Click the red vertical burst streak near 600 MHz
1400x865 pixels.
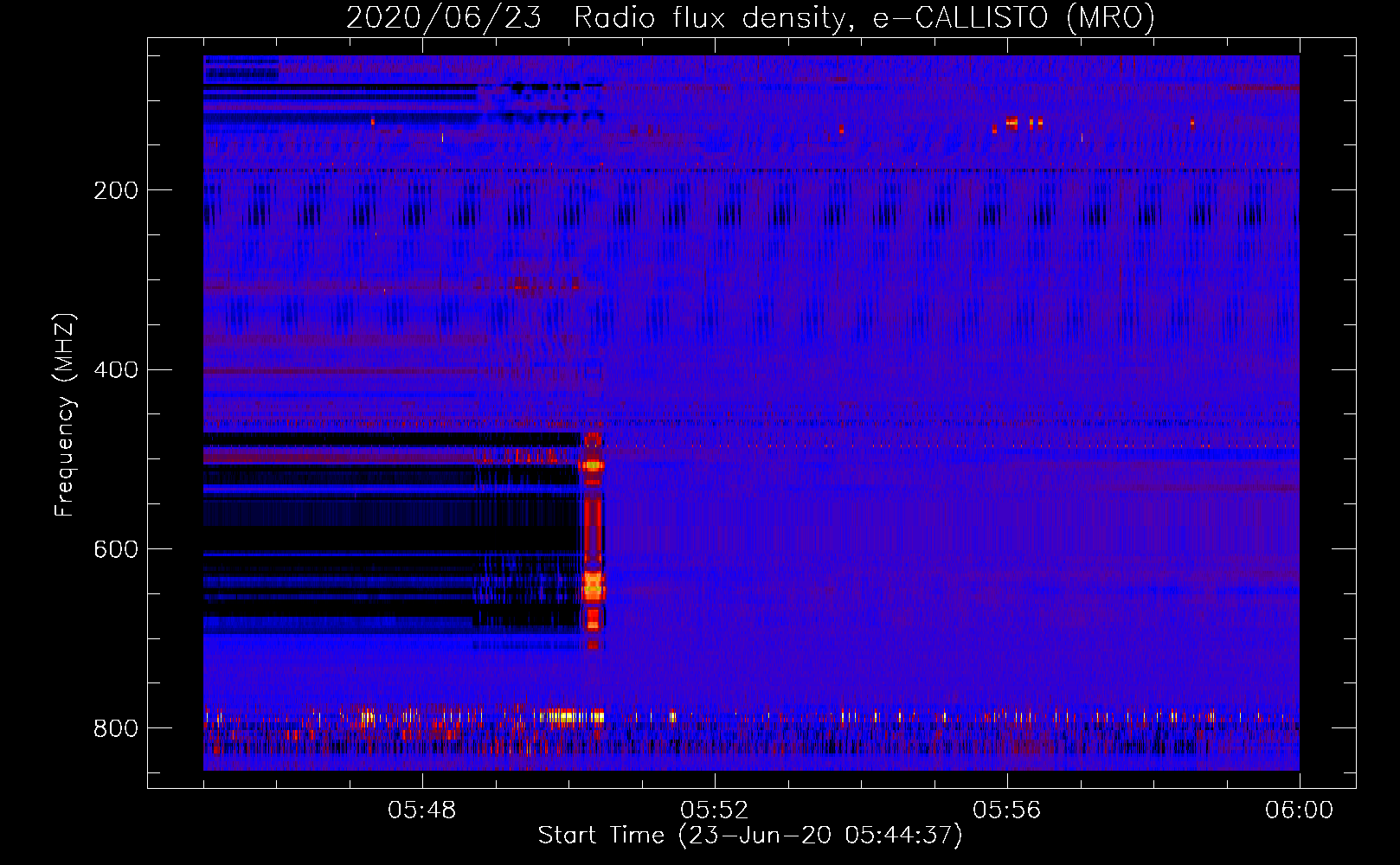[592, 528]
